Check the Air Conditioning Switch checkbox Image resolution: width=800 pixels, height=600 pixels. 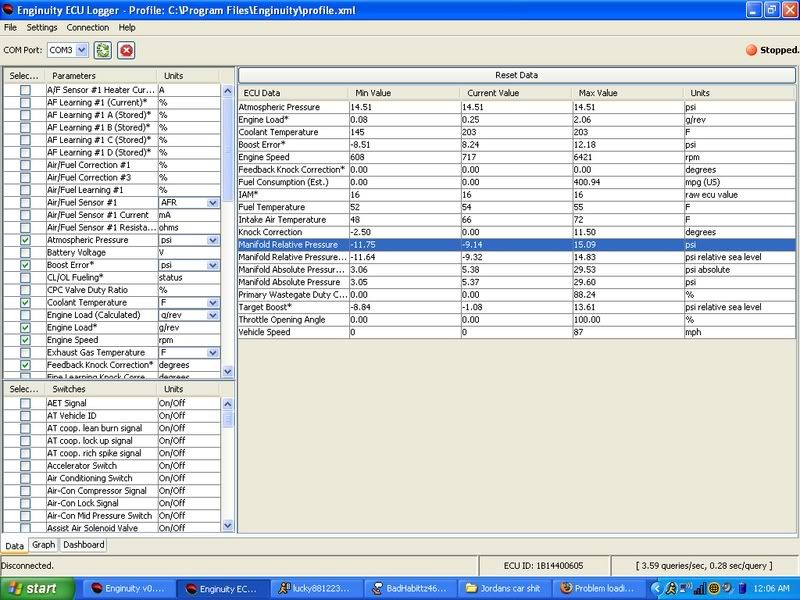point(25,478)
